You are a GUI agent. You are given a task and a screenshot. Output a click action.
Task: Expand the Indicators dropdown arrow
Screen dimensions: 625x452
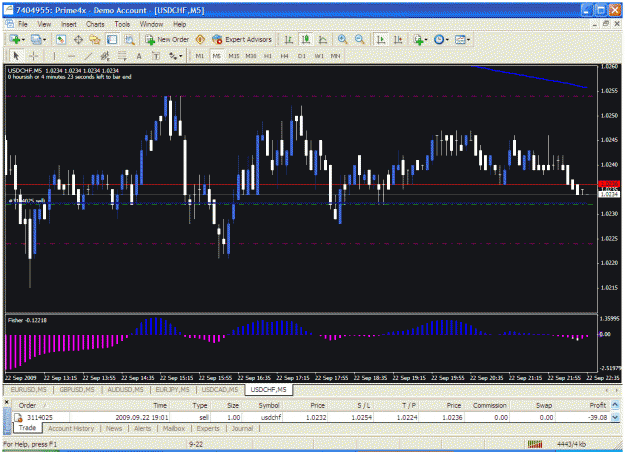pos(426,39)
